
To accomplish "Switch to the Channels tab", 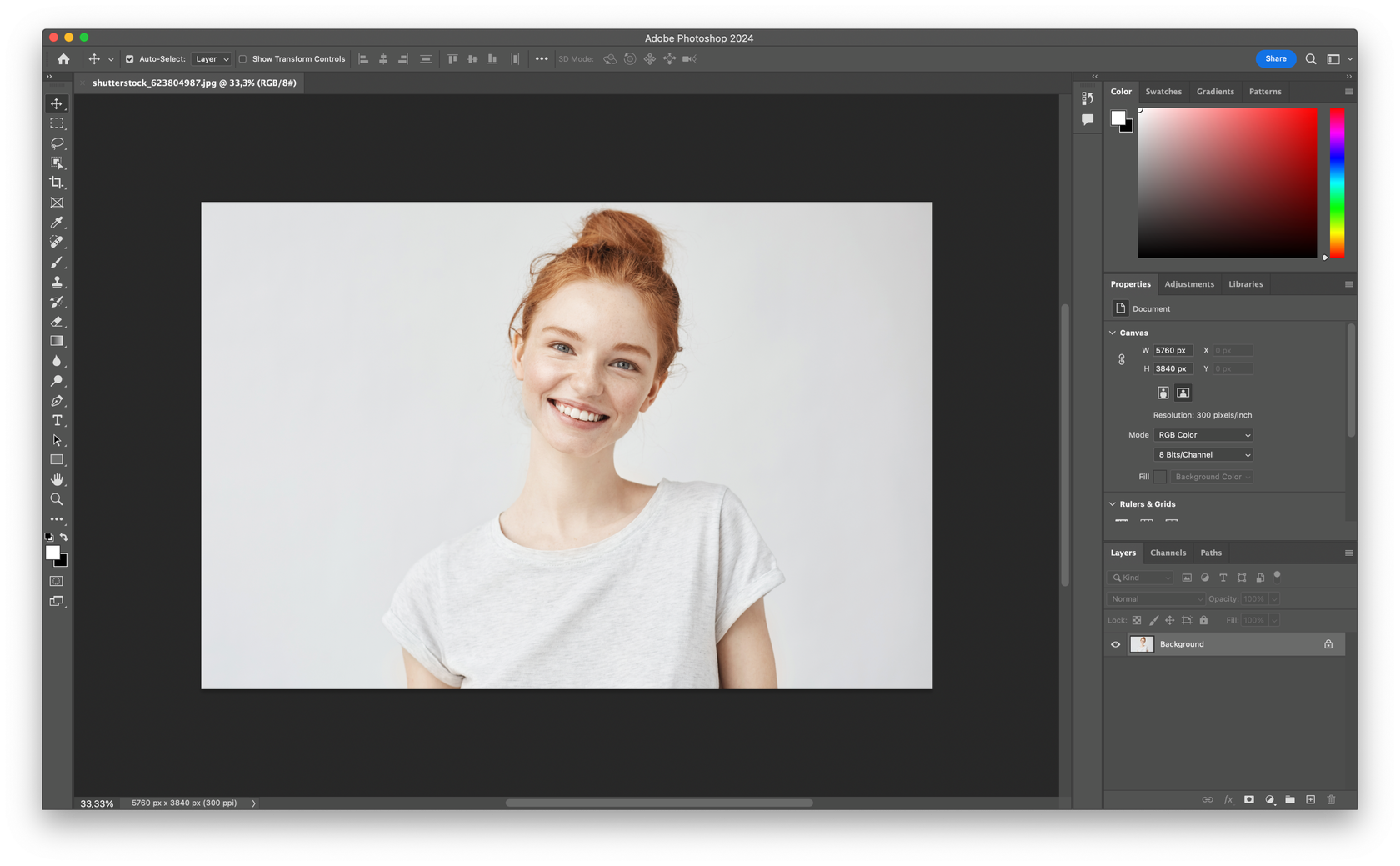I will coord(1167,552).
